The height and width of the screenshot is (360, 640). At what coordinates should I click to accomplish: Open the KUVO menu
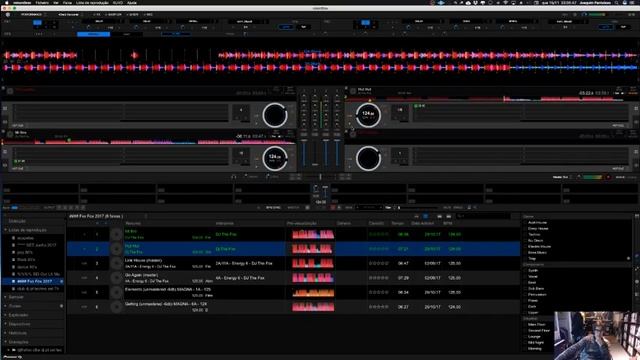click(x=118, y=2)
